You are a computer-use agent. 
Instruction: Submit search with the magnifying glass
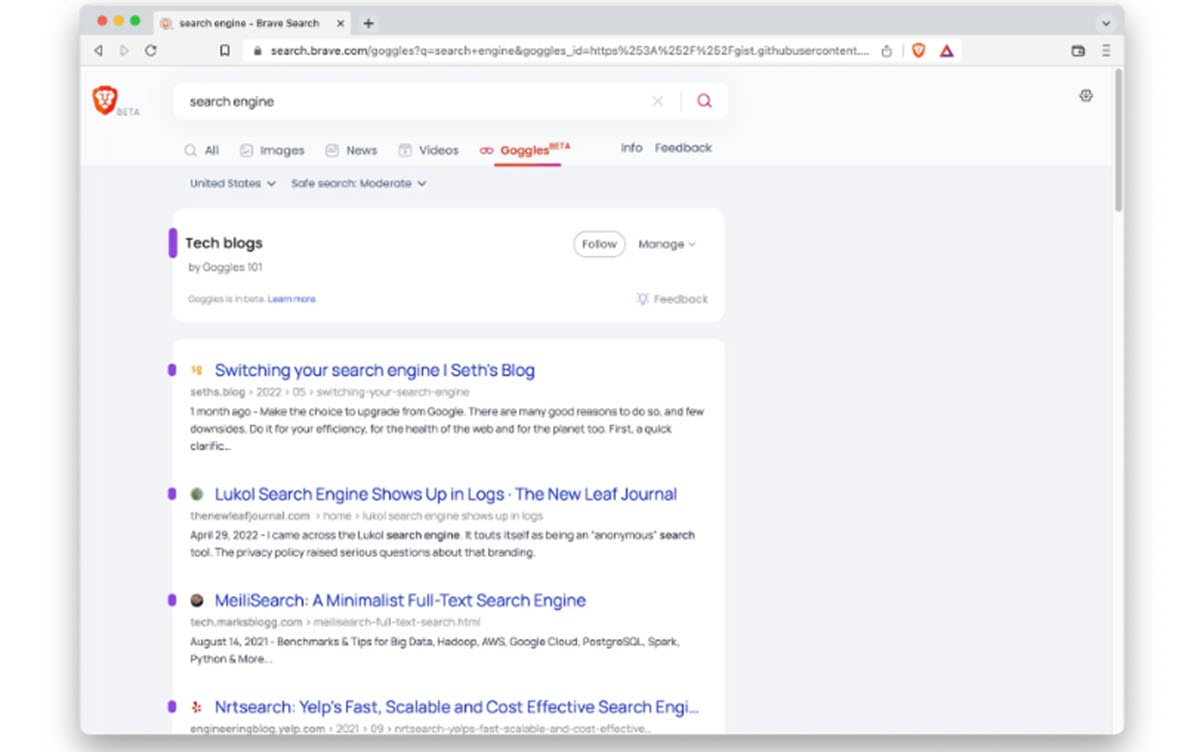704,101
